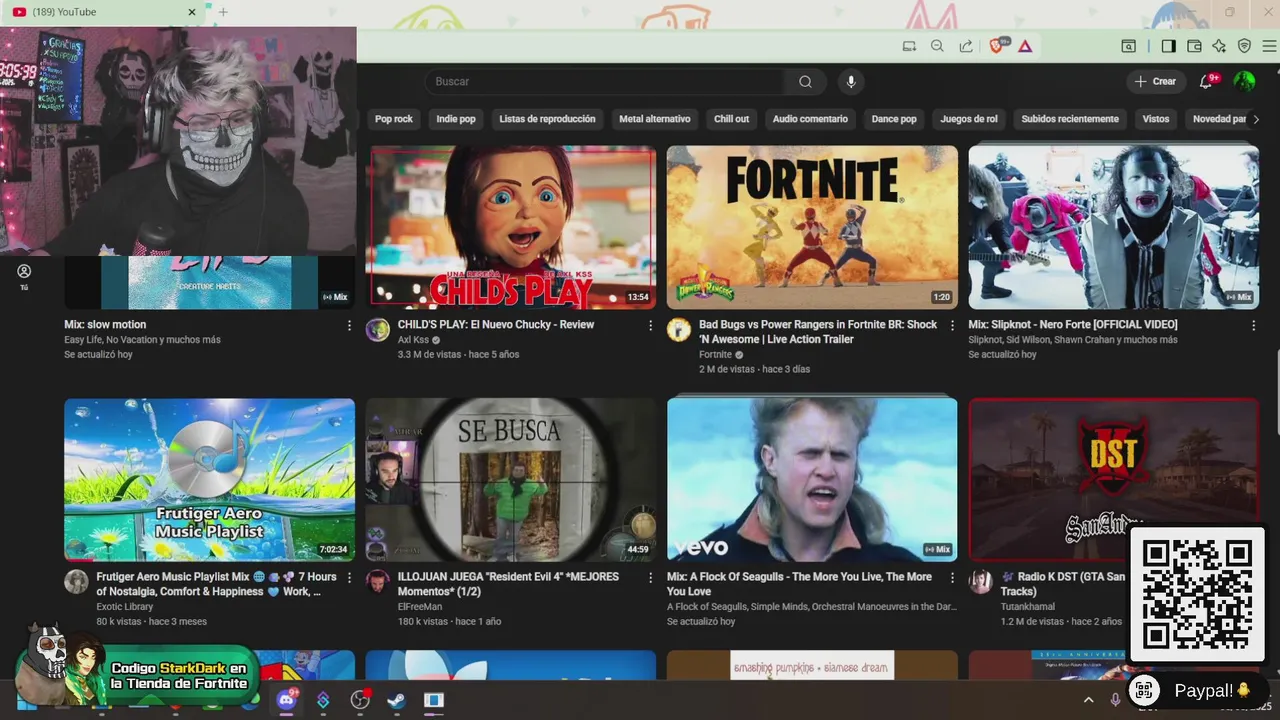1280x720 pixels.
Task: Select the Dance pop chip
Action: (x=894, y=119)
